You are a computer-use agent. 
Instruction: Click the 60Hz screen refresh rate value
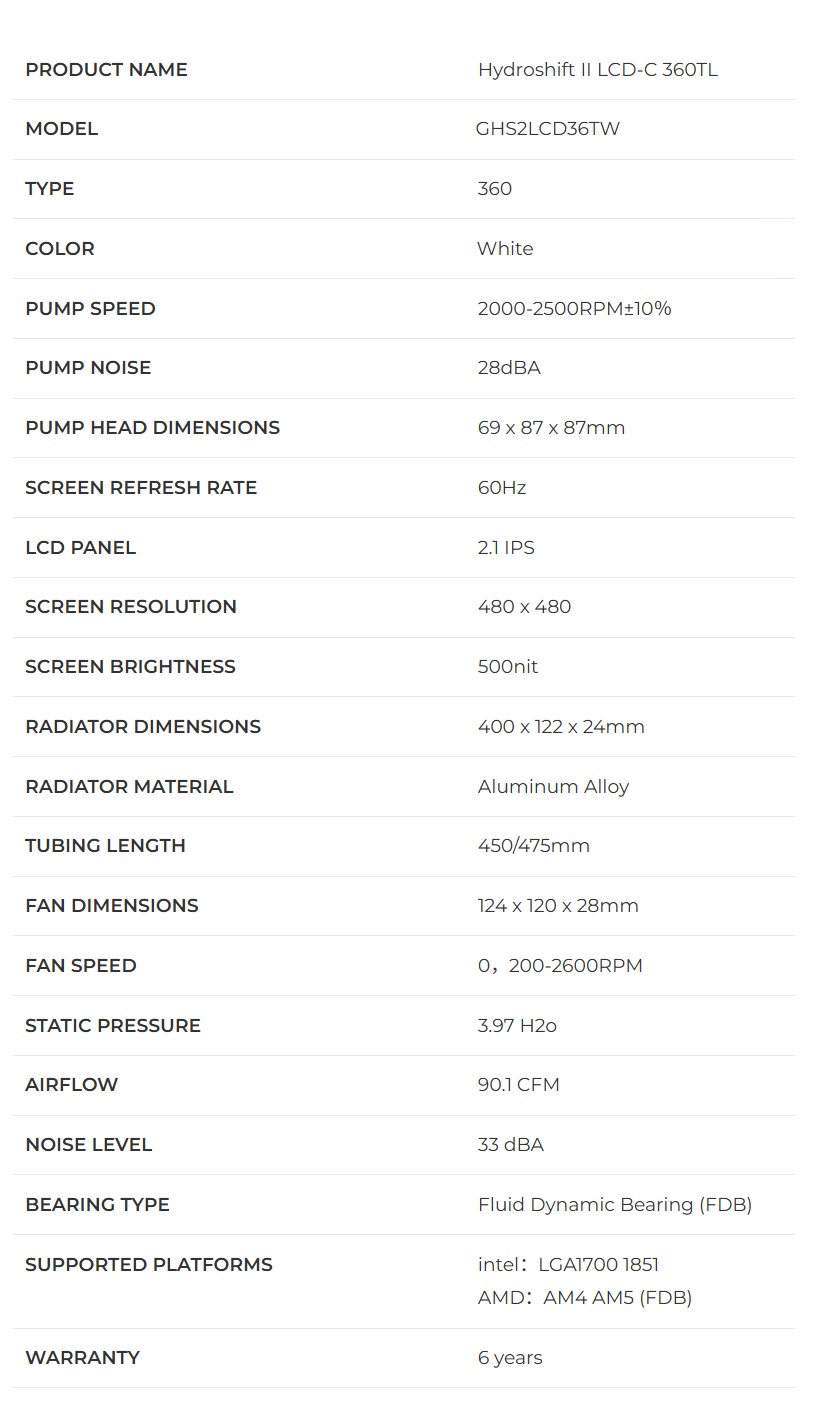coord(502,488)
